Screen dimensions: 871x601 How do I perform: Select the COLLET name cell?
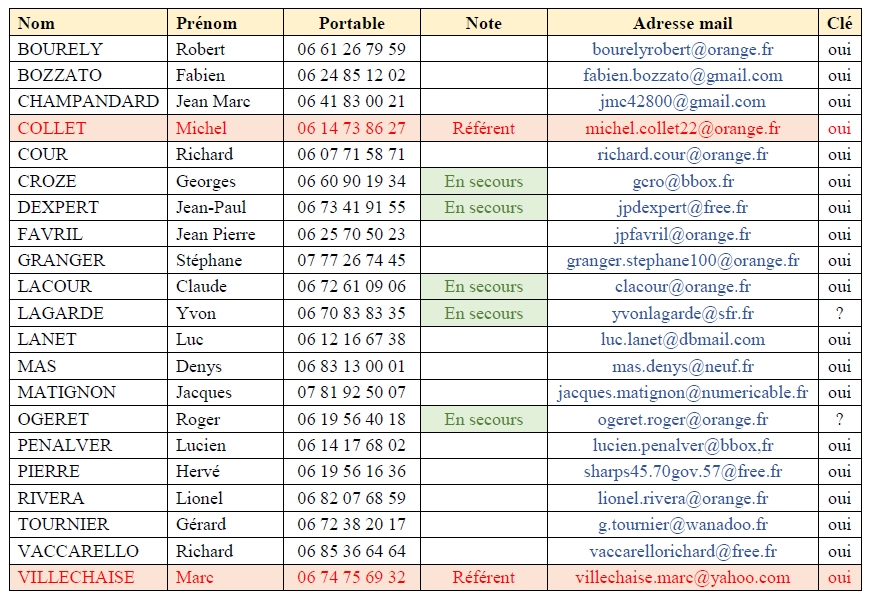tap(88, 128)
